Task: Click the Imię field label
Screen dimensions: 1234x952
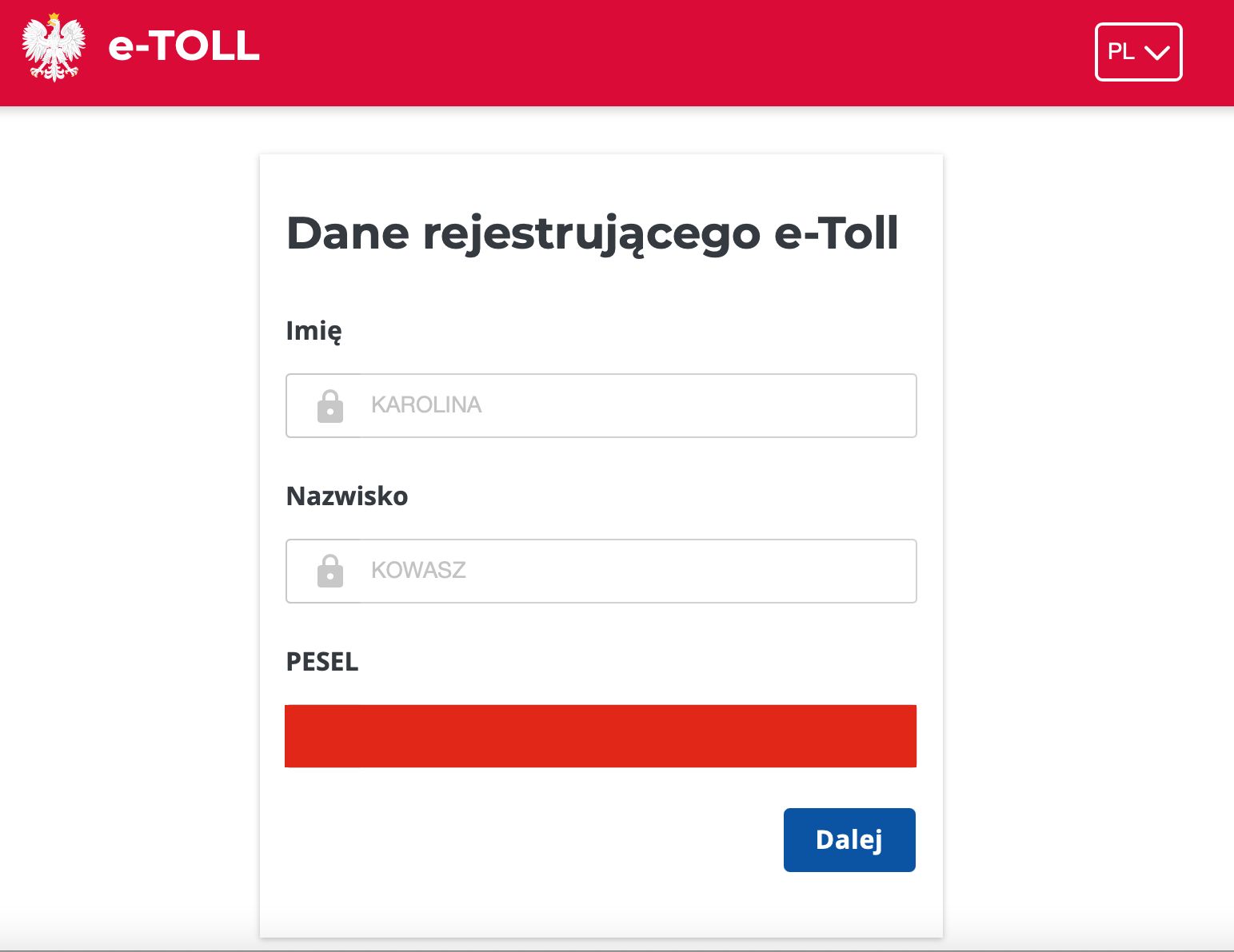Action: 313,331
